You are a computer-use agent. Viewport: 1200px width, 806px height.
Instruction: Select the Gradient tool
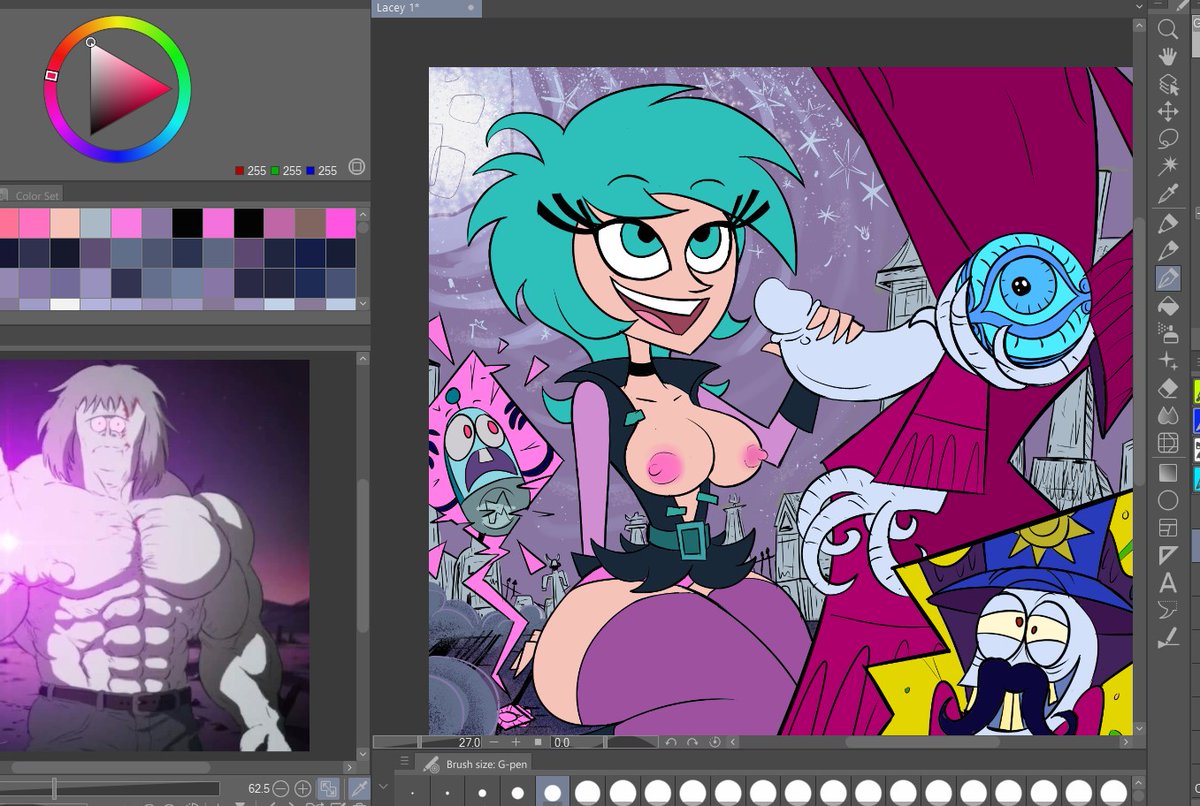(x=1167, y=471)
